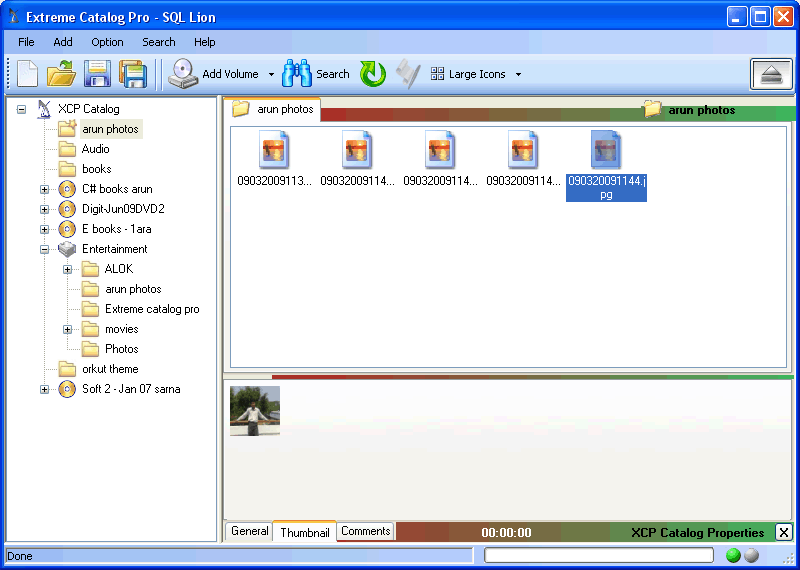Click the Large Icons view grid icon
Screen dimensions: 800x570
click(x=437, y=74)
